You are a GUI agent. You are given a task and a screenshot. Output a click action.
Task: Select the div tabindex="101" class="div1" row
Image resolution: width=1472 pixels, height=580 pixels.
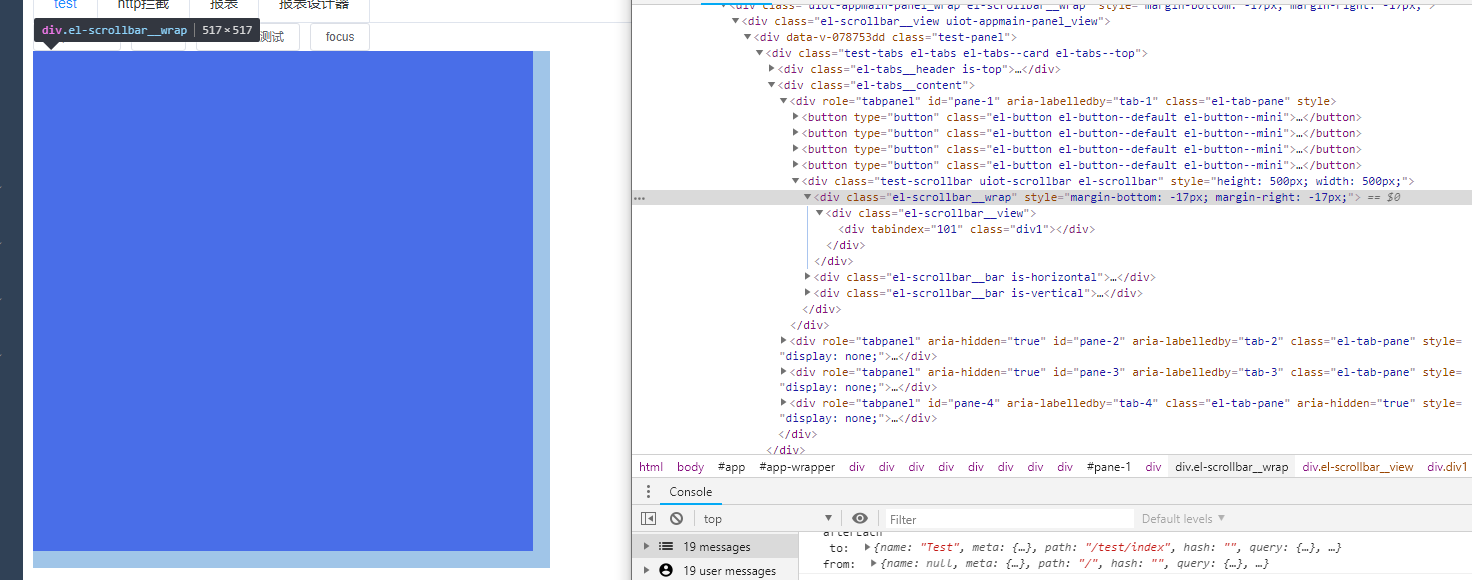(966, 229)
